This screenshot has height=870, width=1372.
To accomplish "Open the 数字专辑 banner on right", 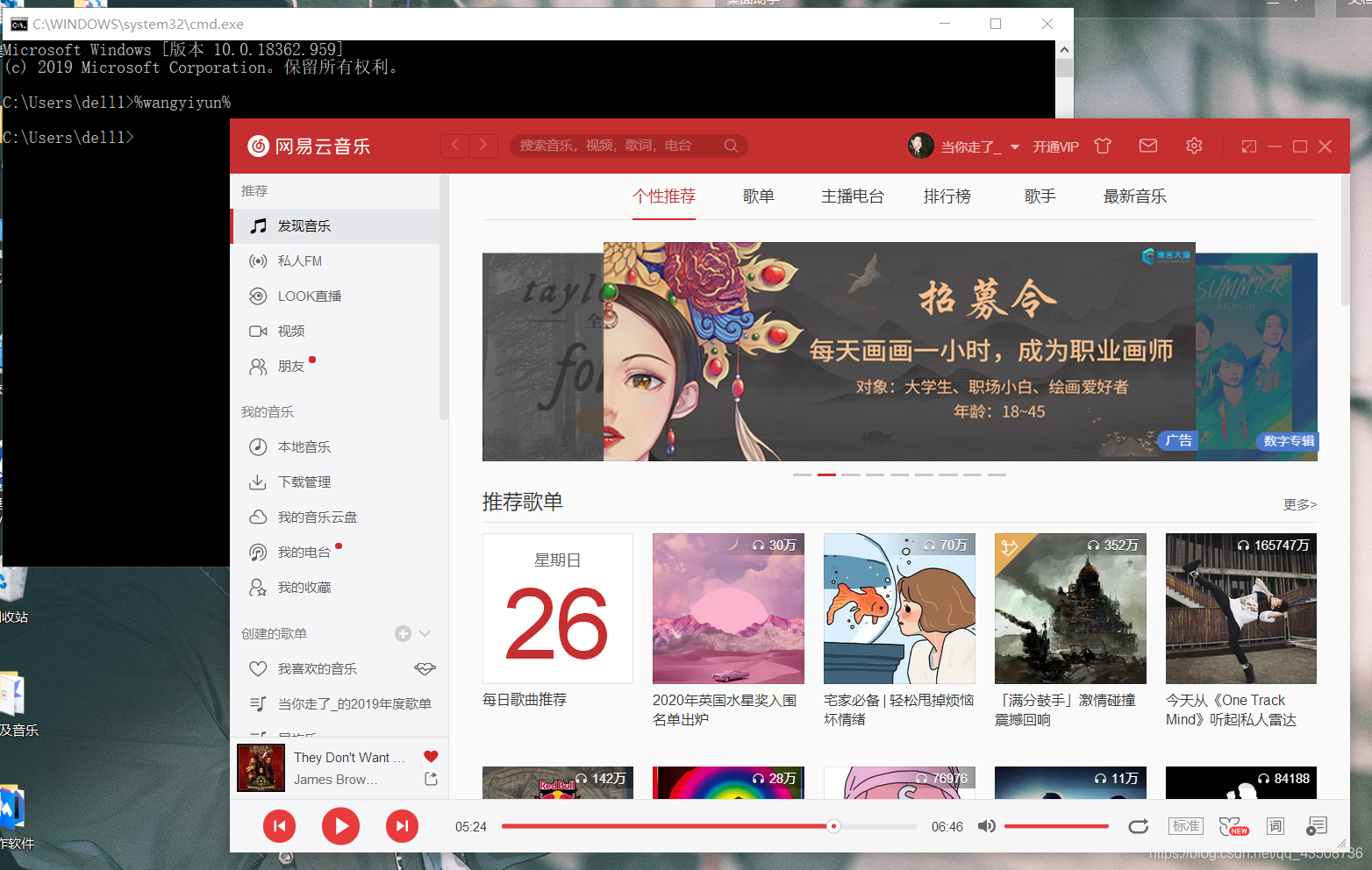I will point(1257,357).
